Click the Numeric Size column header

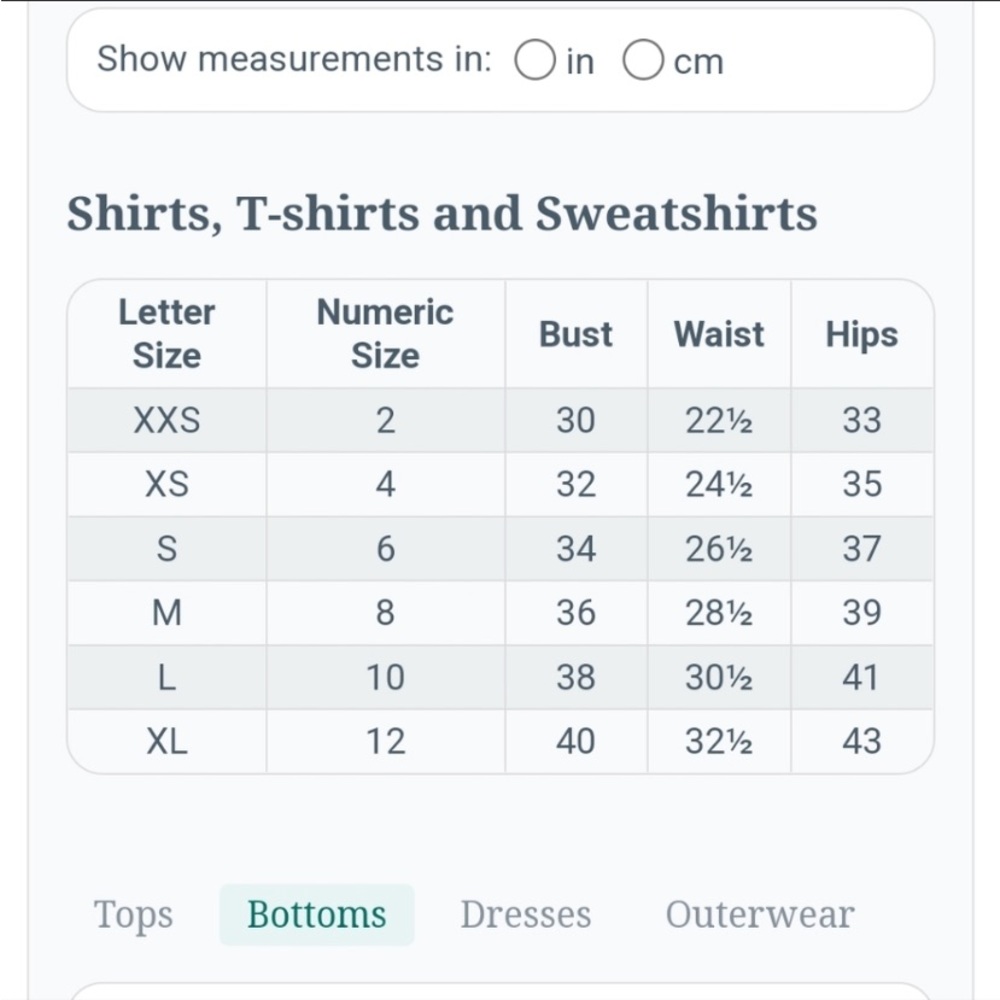tap(385, 334)
